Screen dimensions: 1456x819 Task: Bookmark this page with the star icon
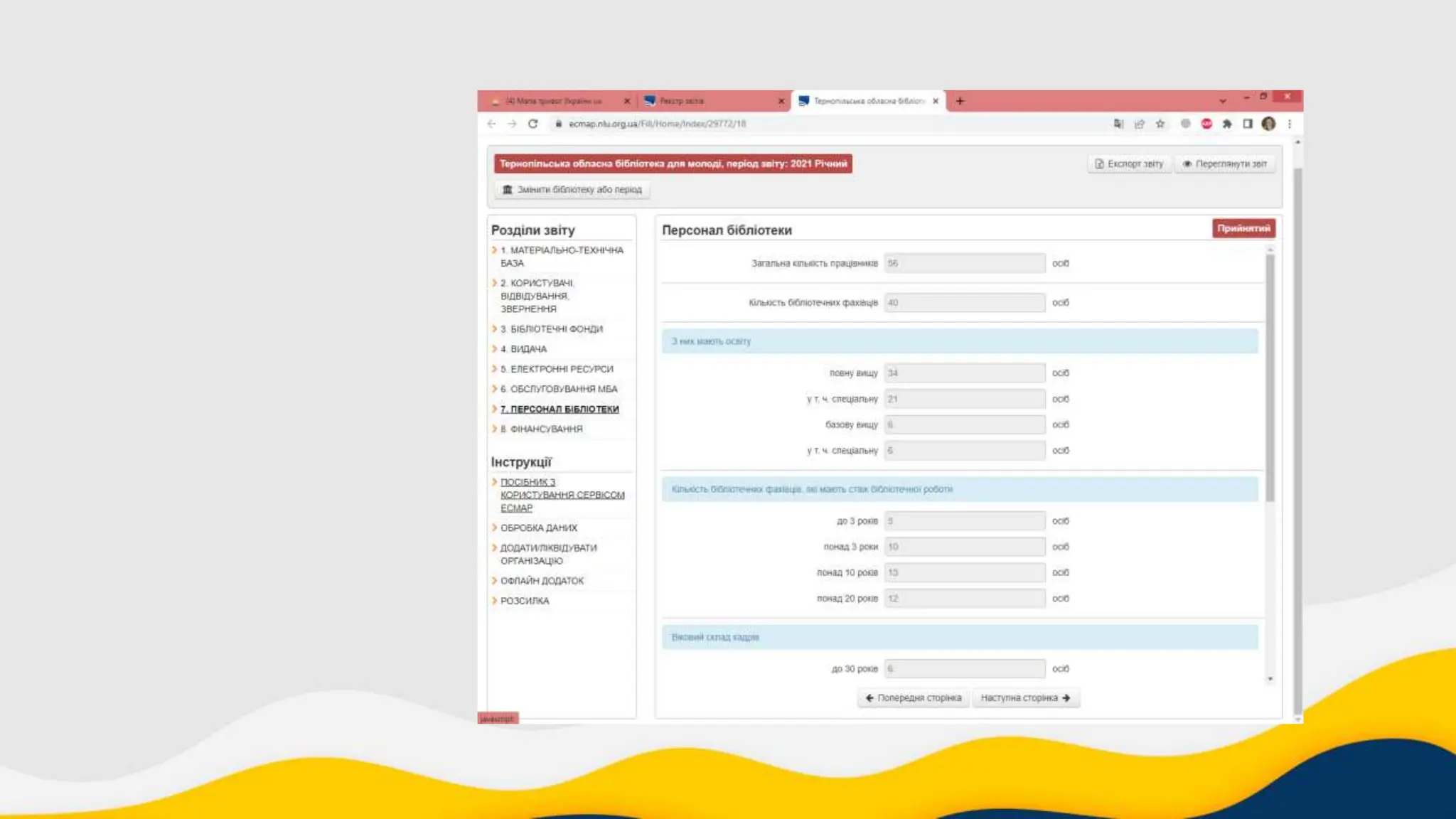[1160, 124]
